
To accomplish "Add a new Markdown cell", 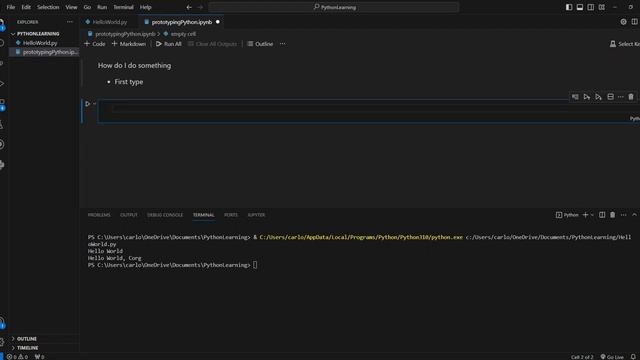I will point(129,44).
